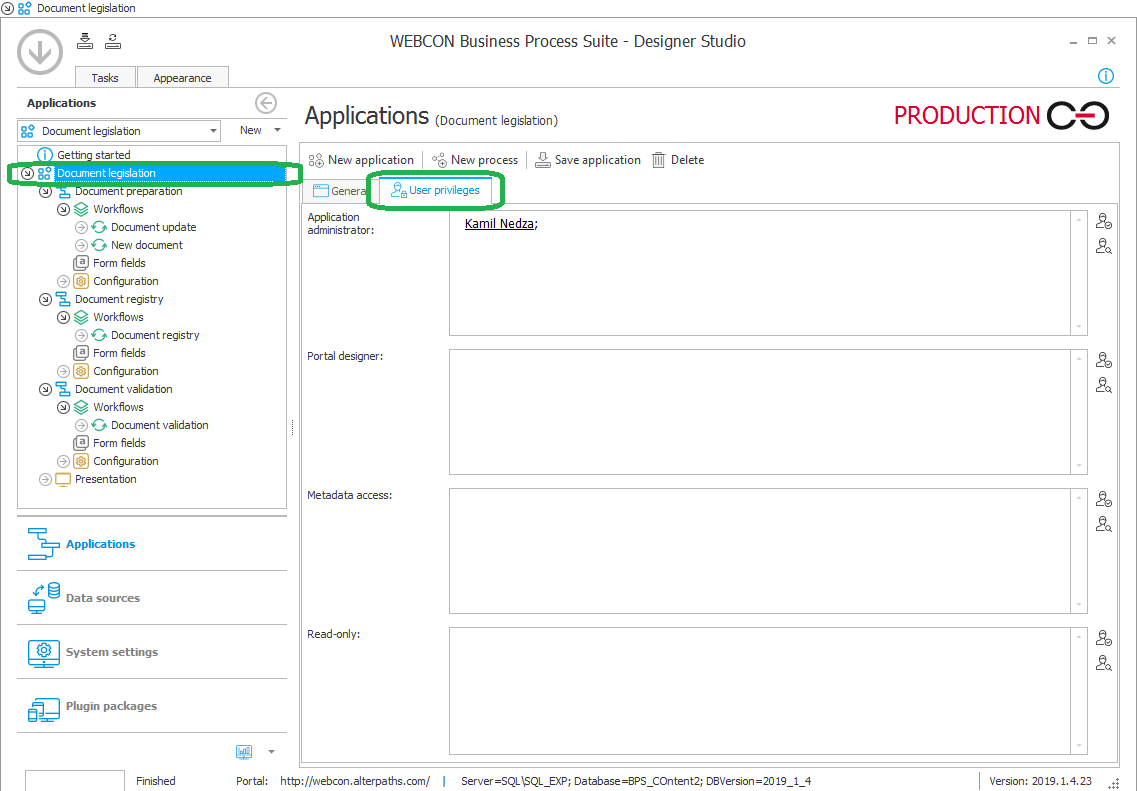Image resolution: width=1137 pixels, height=791 pixels.
Task: Open the Tasks tab
Action: pos(105,78)
